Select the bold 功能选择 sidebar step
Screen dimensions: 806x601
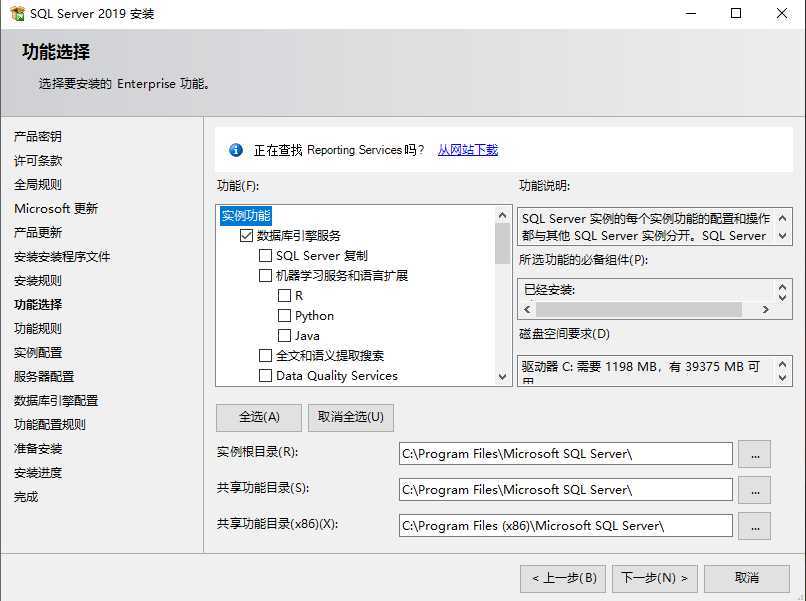coord(38,305)
